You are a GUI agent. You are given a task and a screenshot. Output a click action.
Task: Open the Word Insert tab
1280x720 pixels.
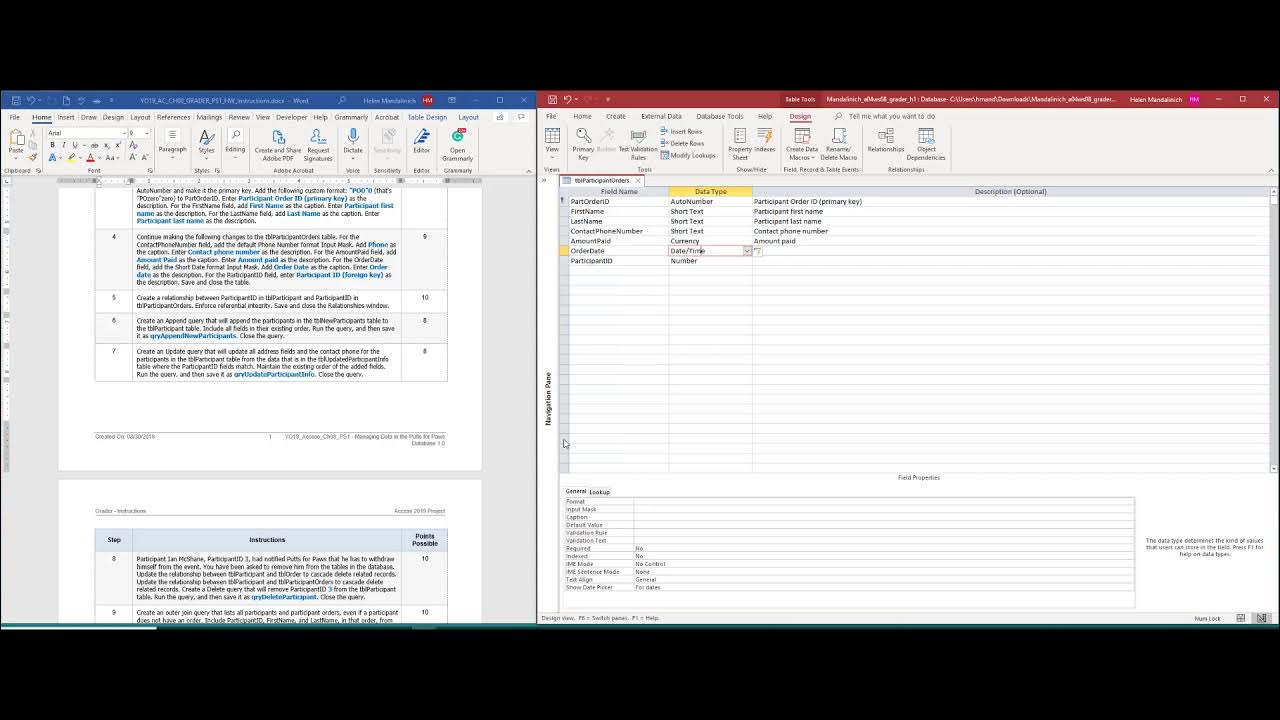65,117
